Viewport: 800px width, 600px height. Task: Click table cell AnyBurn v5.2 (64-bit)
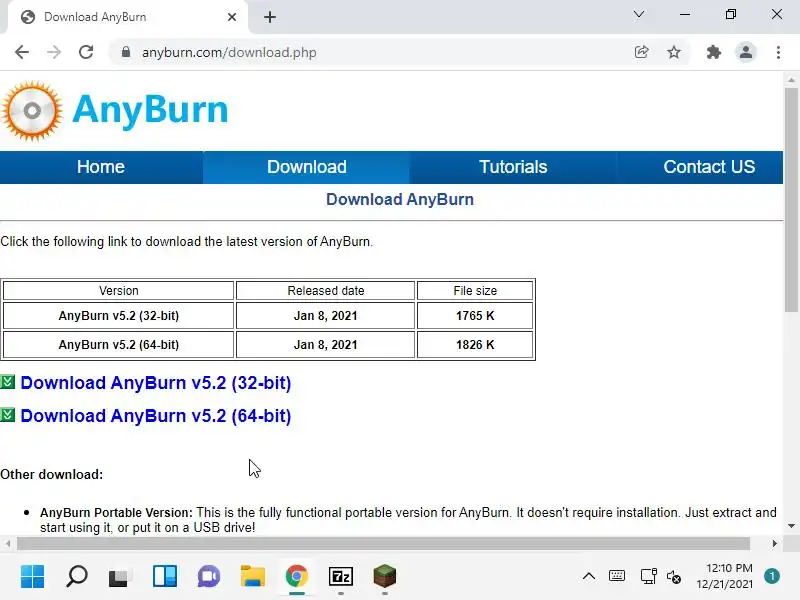(x=118, y=345)
